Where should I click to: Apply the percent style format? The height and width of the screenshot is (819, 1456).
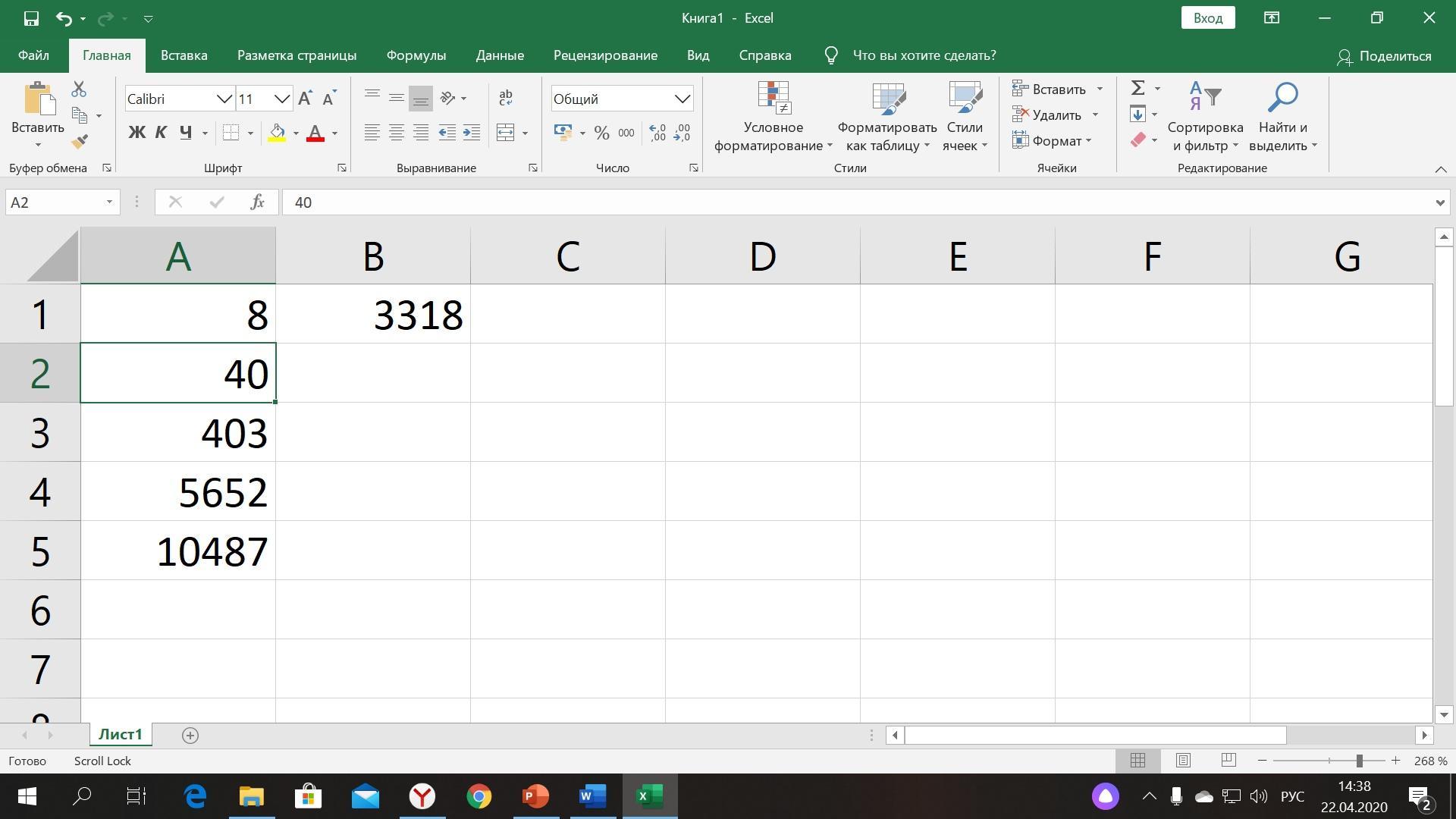pyautogui.click(x=601, y=133)
